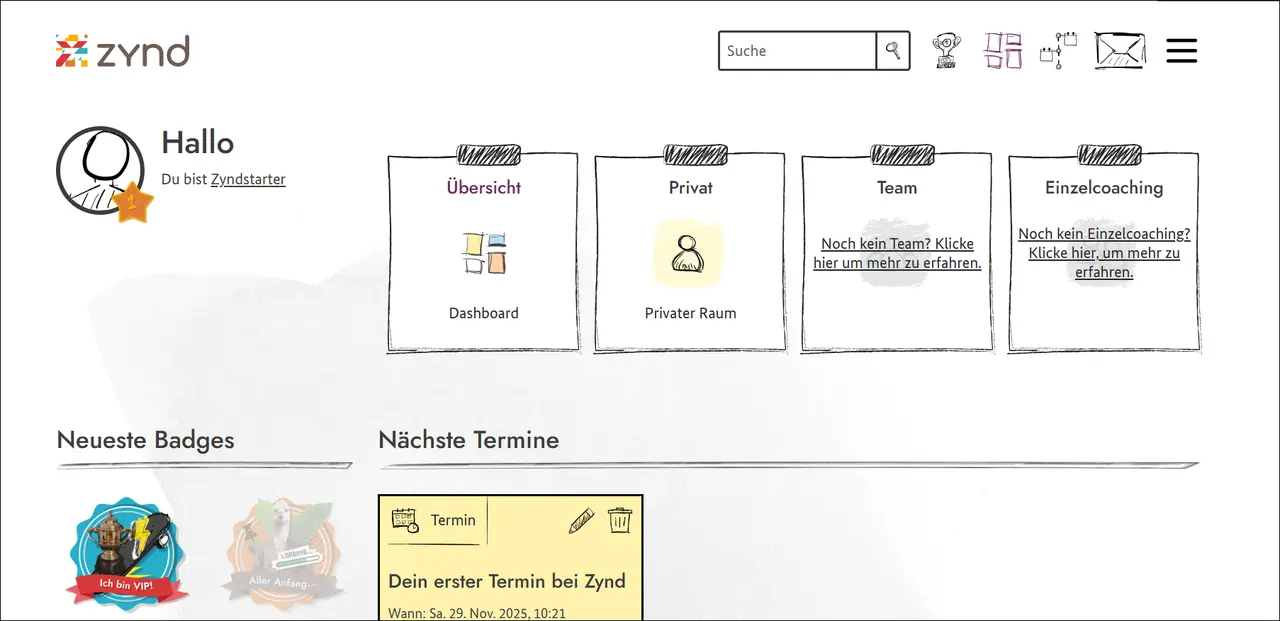Viewport: 1280px width, 621px height.
Task: Open the envelope messages icon
Action: click(1120, 50)
